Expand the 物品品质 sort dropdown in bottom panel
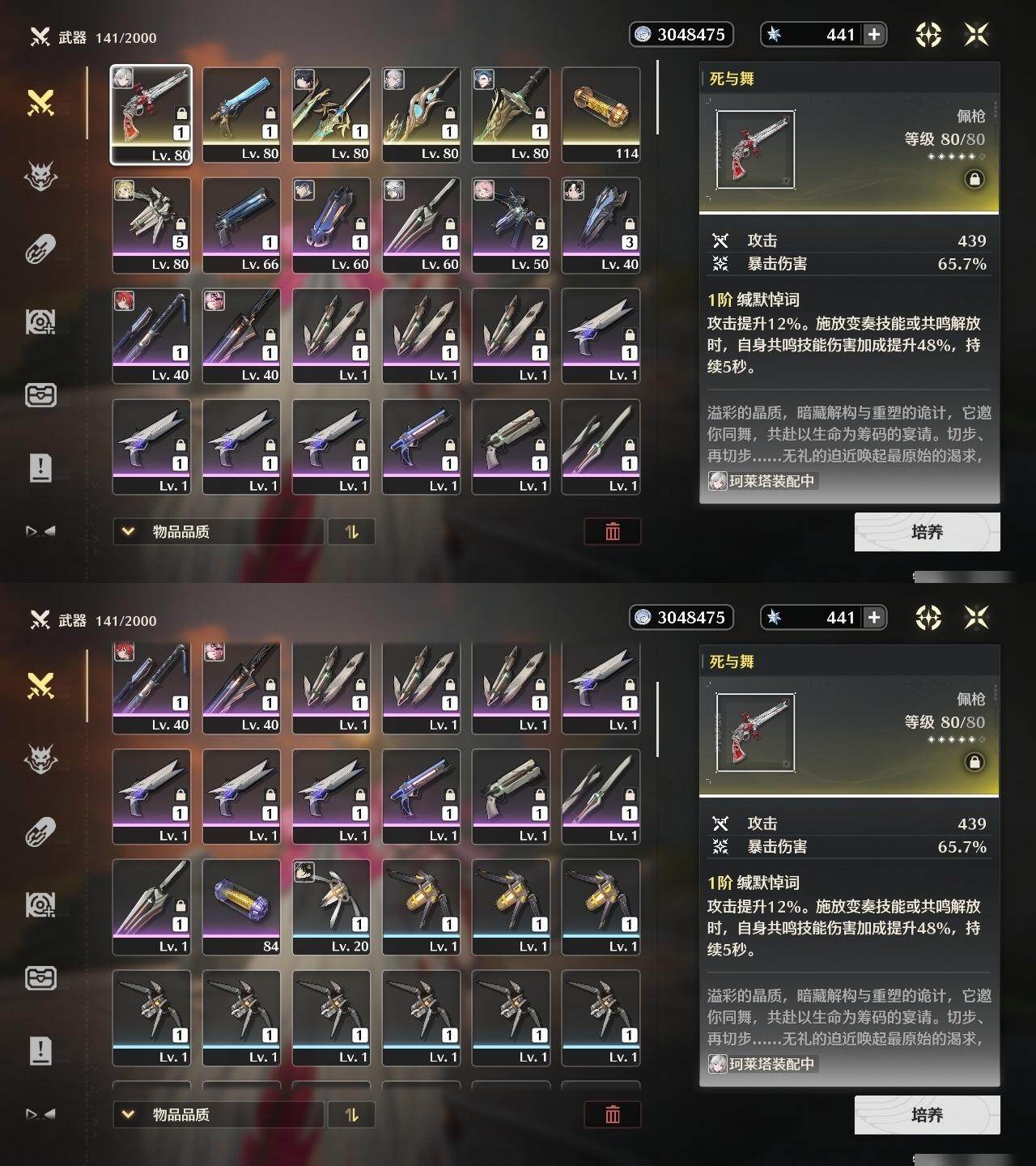The height and width of the screenshot is (1166, 1036). click(x=219, y=1114)
